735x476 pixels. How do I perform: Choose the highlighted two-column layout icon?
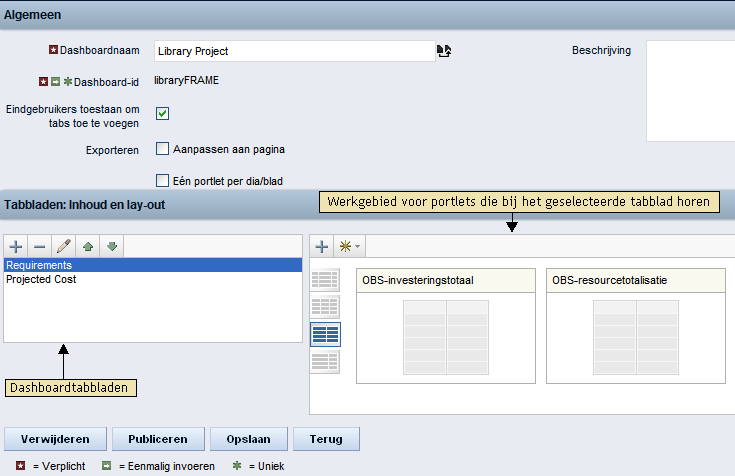click(325, 334)
